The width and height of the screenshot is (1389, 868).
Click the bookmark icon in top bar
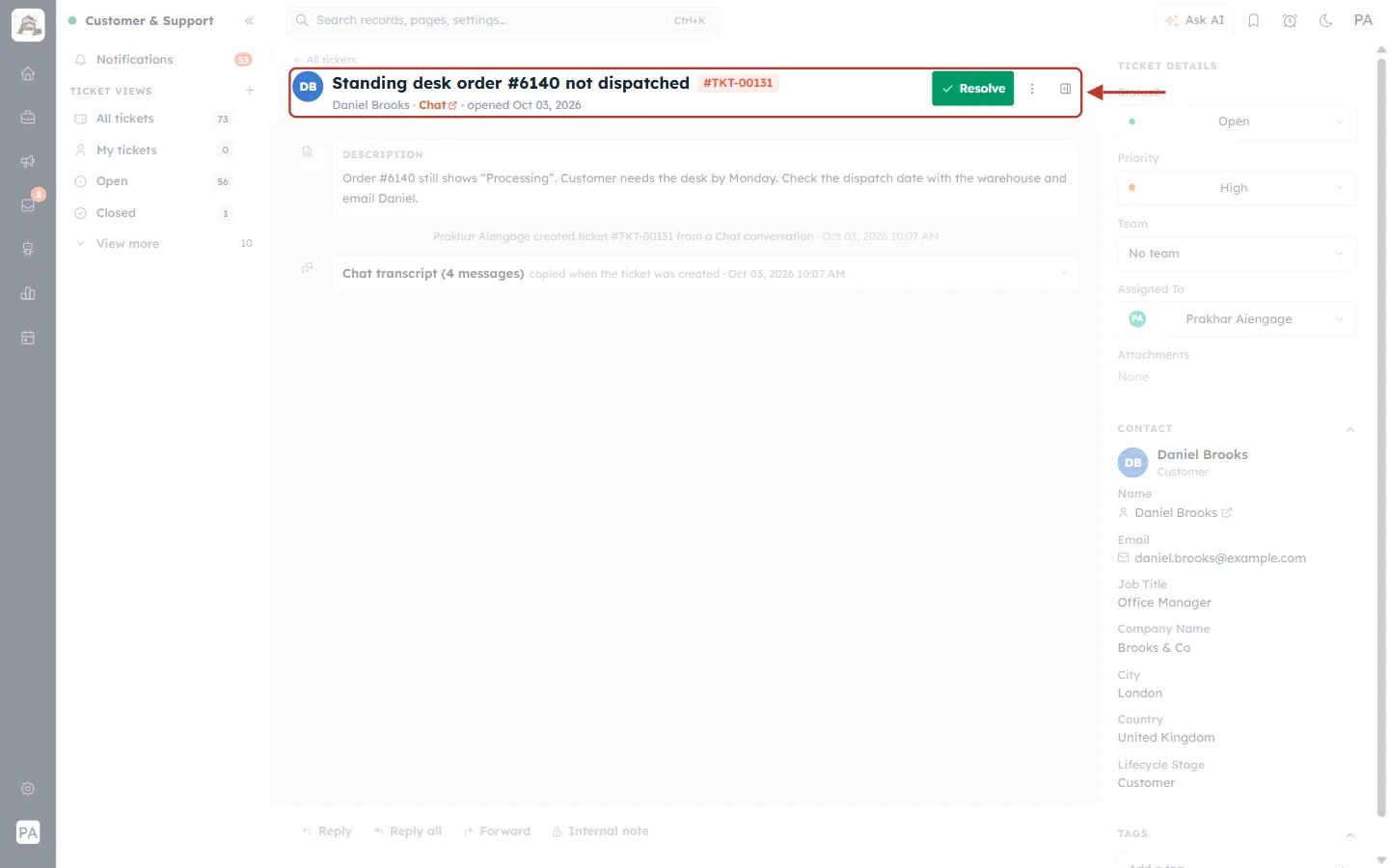[1254, 20]
